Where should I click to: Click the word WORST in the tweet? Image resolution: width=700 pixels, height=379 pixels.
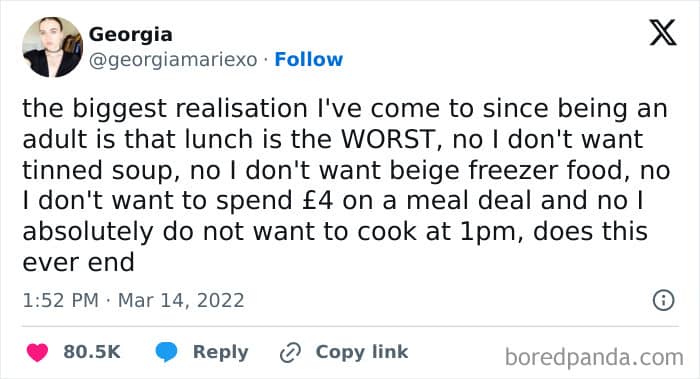pyautogui.click(x=388, y=140)
